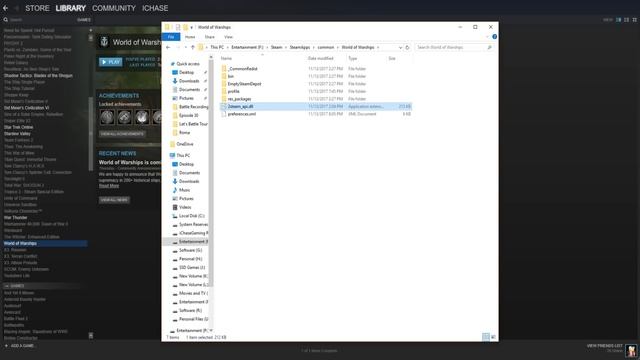The image size is (640, 360).
Task: Open the quick access toolbar customize arrow
Action: point(191,27)
